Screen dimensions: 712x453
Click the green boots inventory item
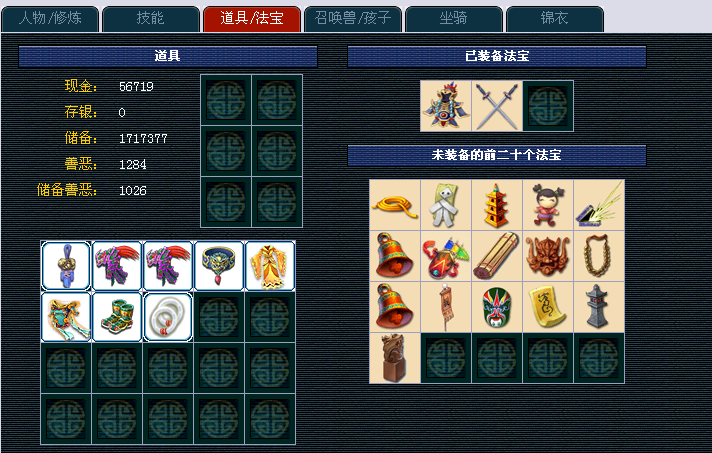pos(117,317)
